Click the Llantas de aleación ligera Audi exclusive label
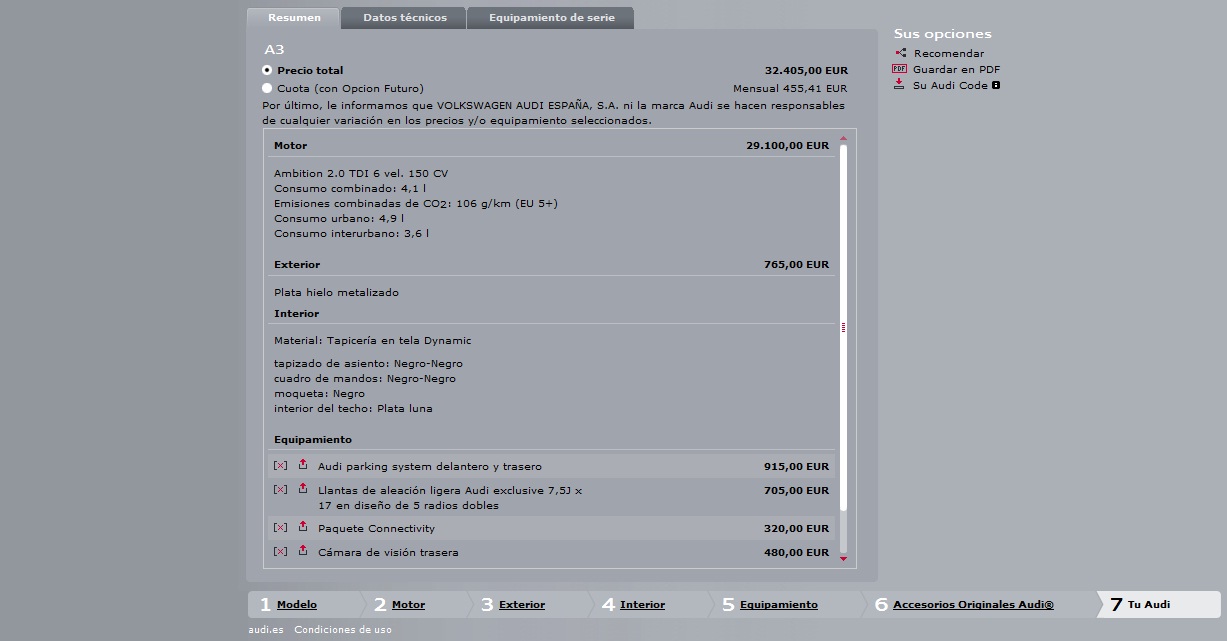Screen dimensions: 1227x641 (x=450, y=498)
